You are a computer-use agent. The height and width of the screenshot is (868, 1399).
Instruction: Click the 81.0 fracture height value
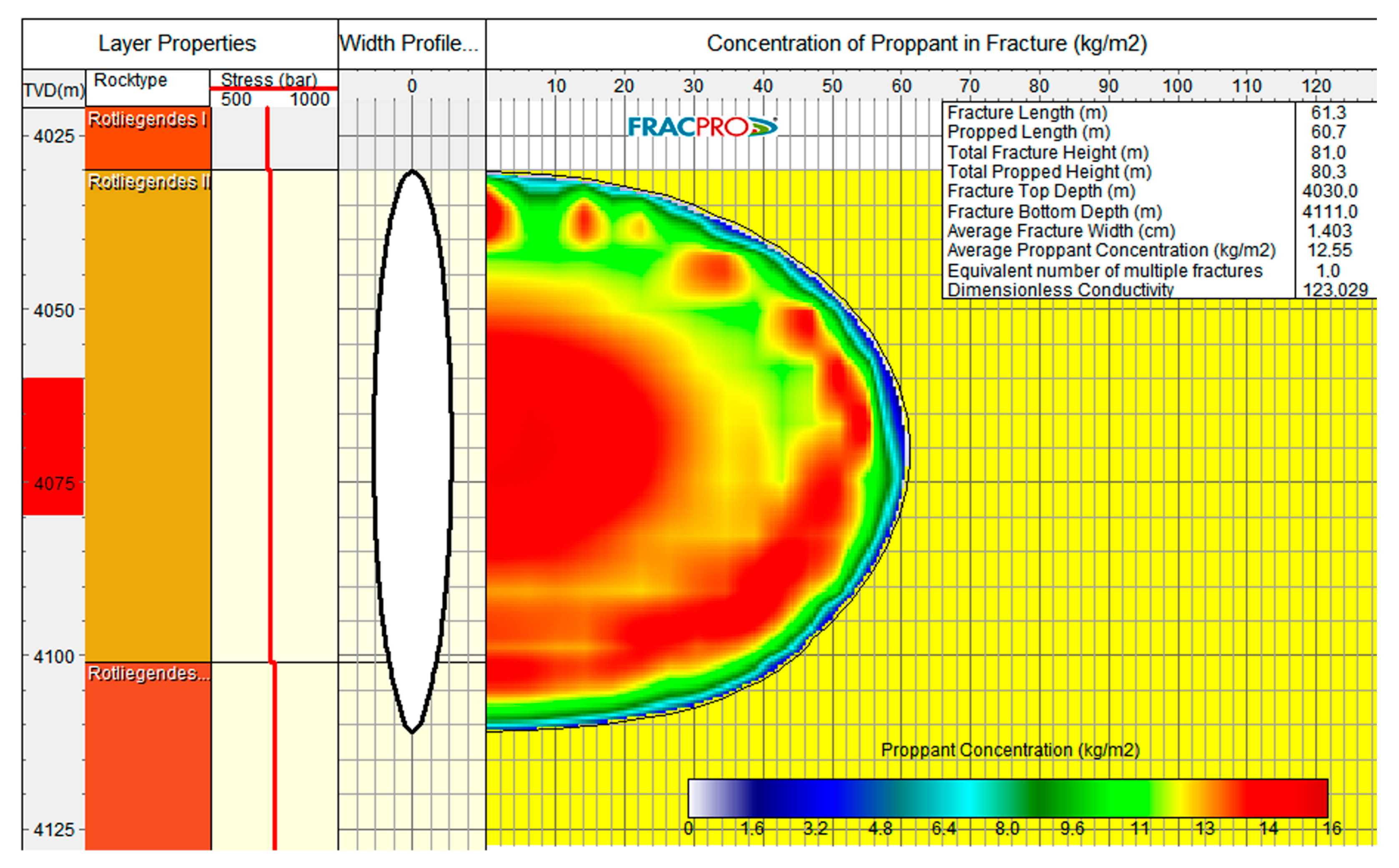(1329, 152)
